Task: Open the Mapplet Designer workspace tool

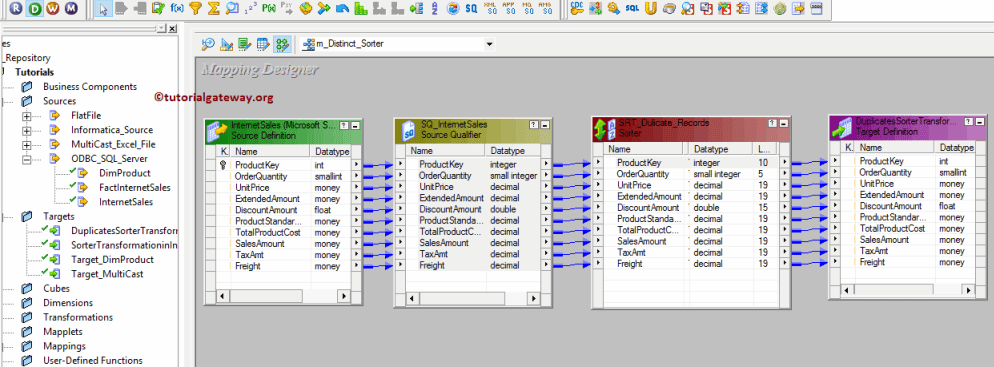Action: (263, 44)
